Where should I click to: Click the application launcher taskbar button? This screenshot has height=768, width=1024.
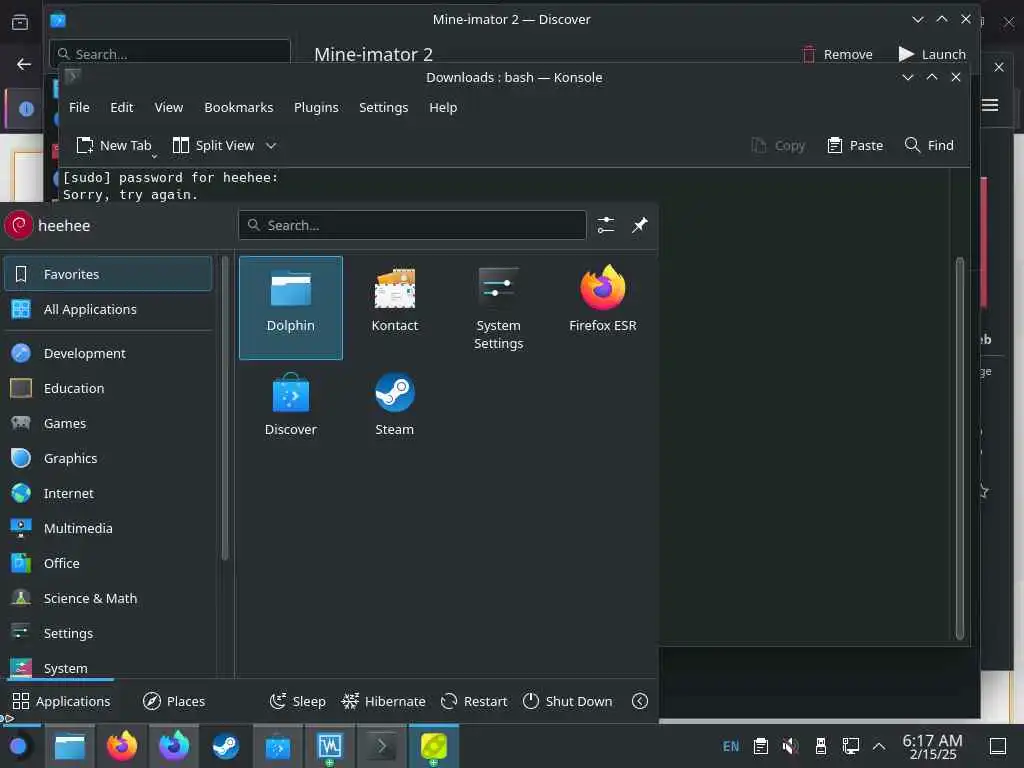coord(18,746)
